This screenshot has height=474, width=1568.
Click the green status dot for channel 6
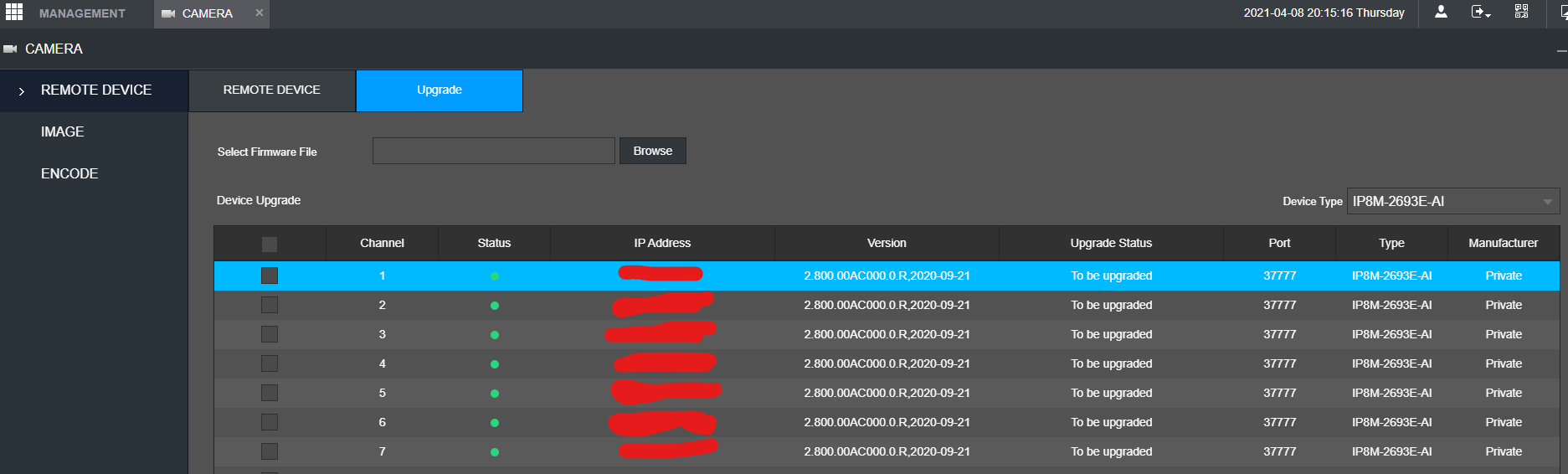[495, 423]
